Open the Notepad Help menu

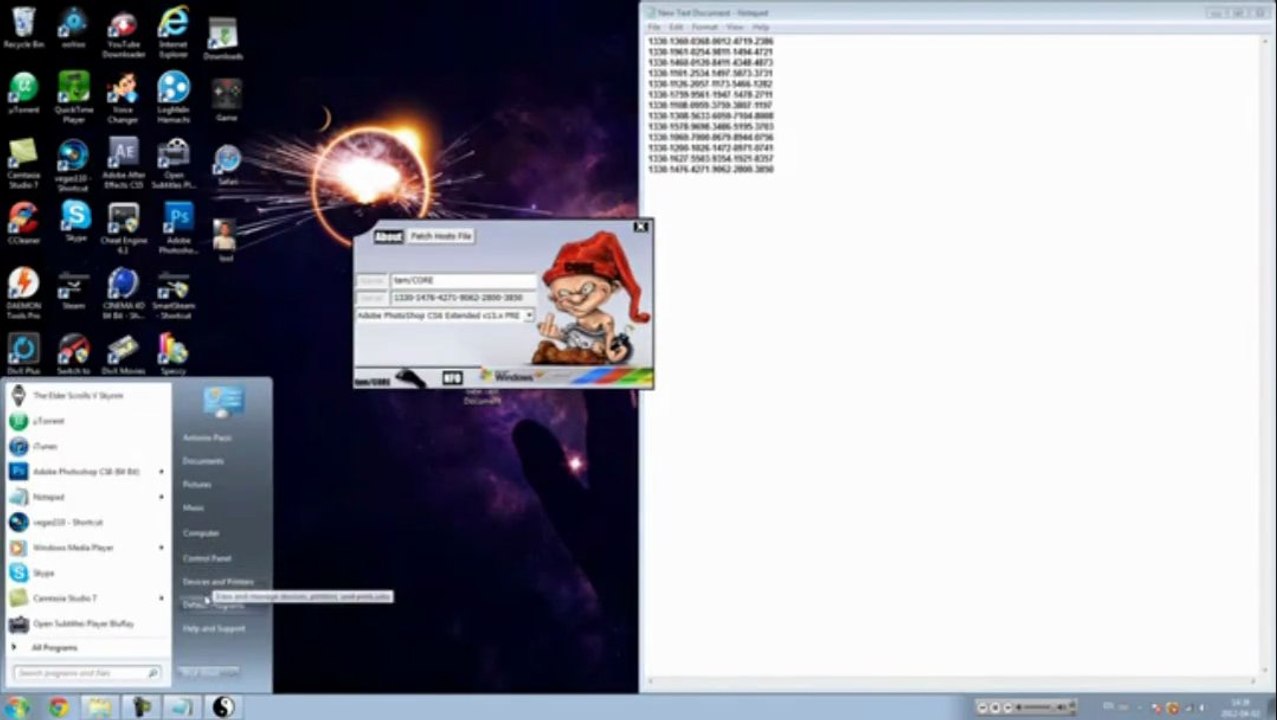tap(761, 27)
